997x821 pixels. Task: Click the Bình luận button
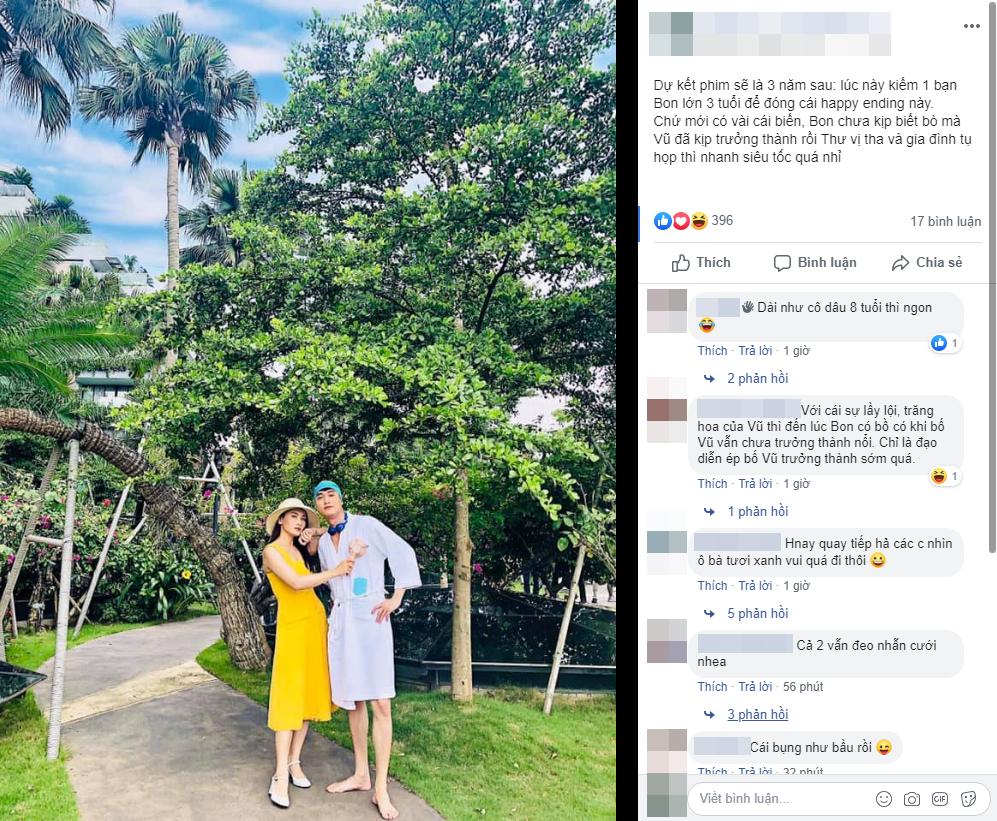(815, 263)
